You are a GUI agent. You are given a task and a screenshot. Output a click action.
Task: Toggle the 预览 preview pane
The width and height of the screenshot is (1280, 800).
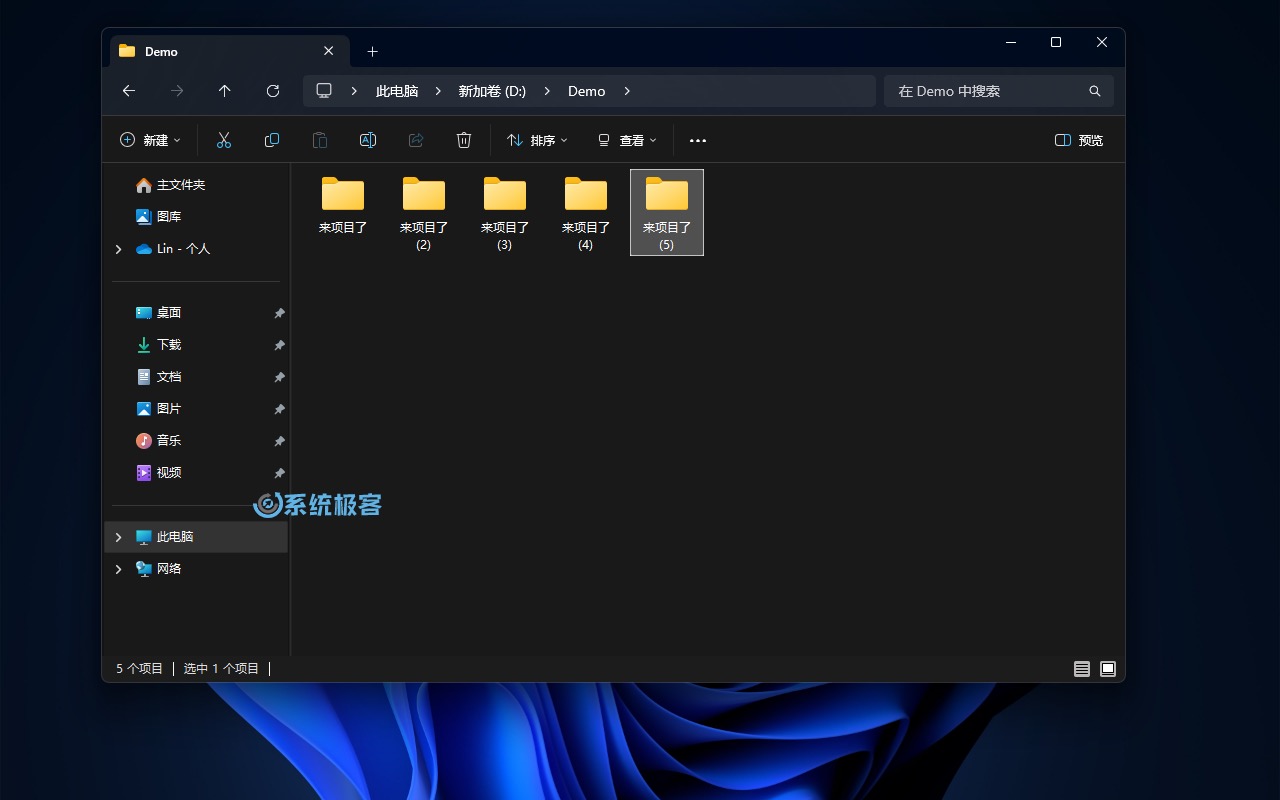[x=1079, y=140]
